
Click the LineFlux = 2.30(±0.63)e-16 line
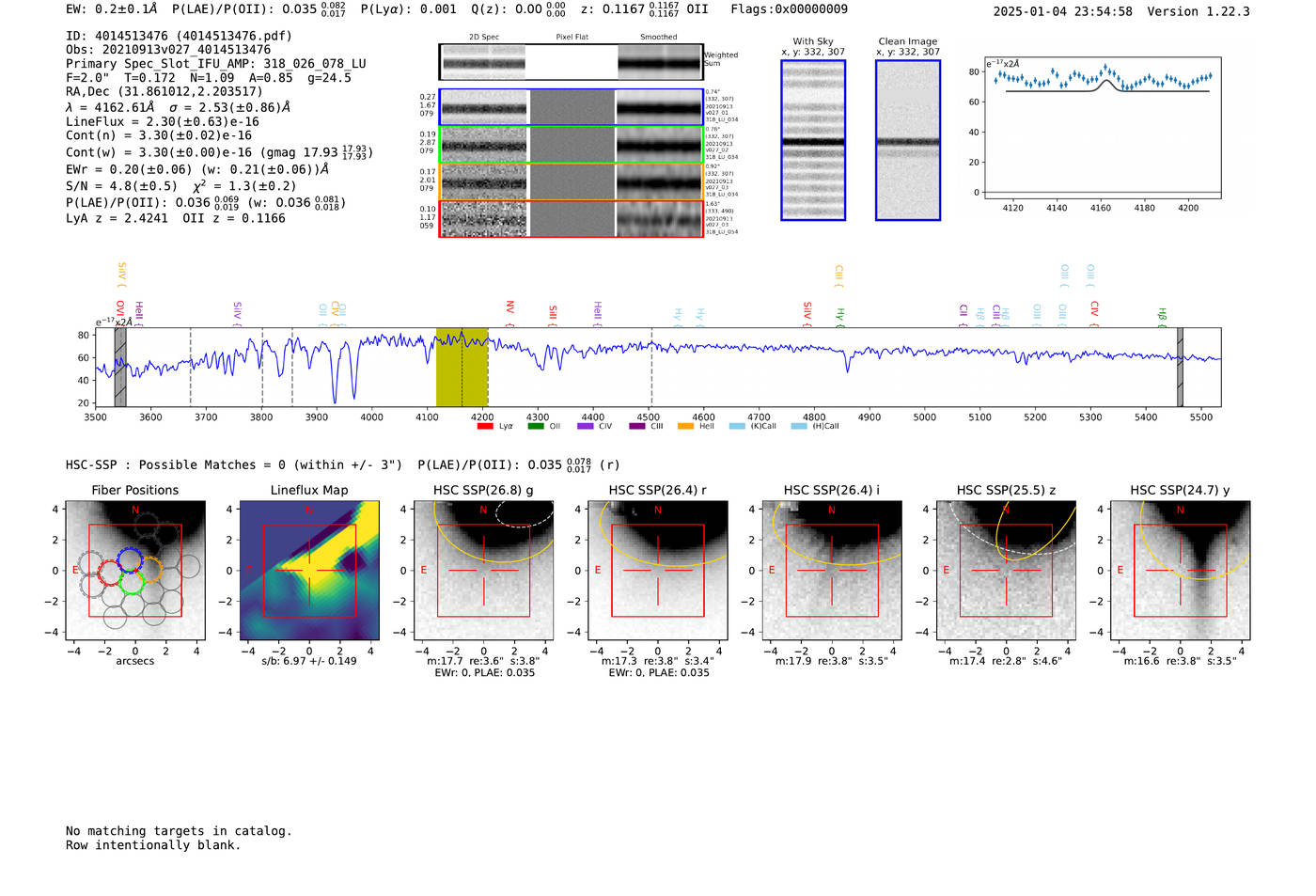click(x=163, y=121)
